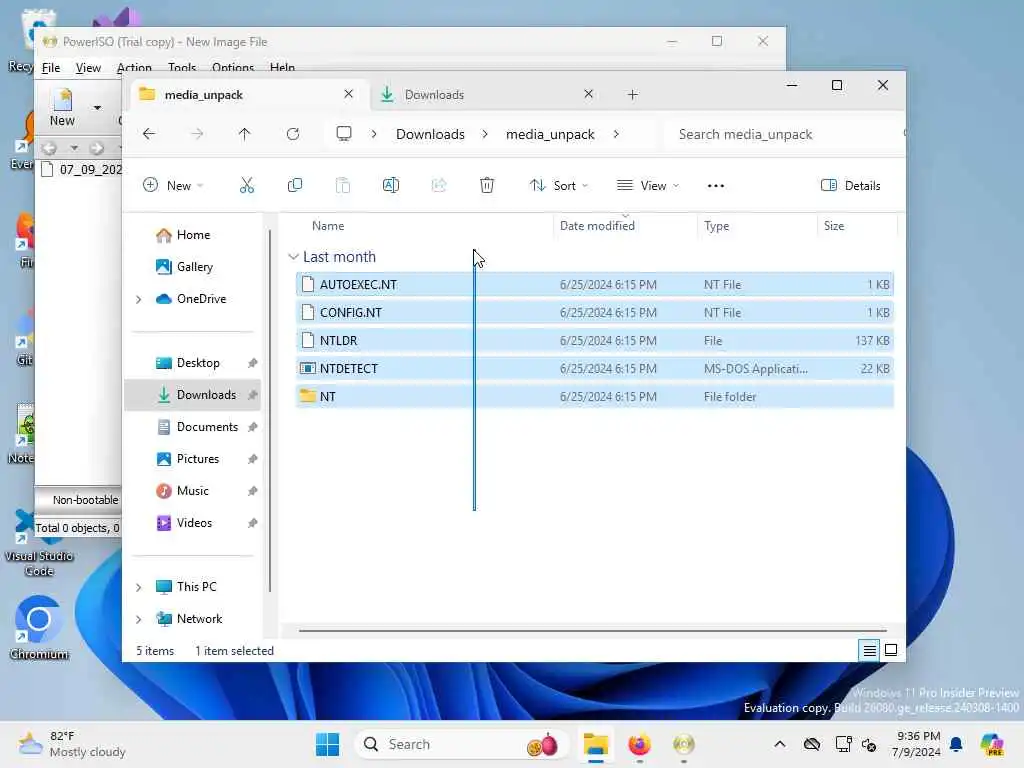Select the NT folder

pos(594,397)
